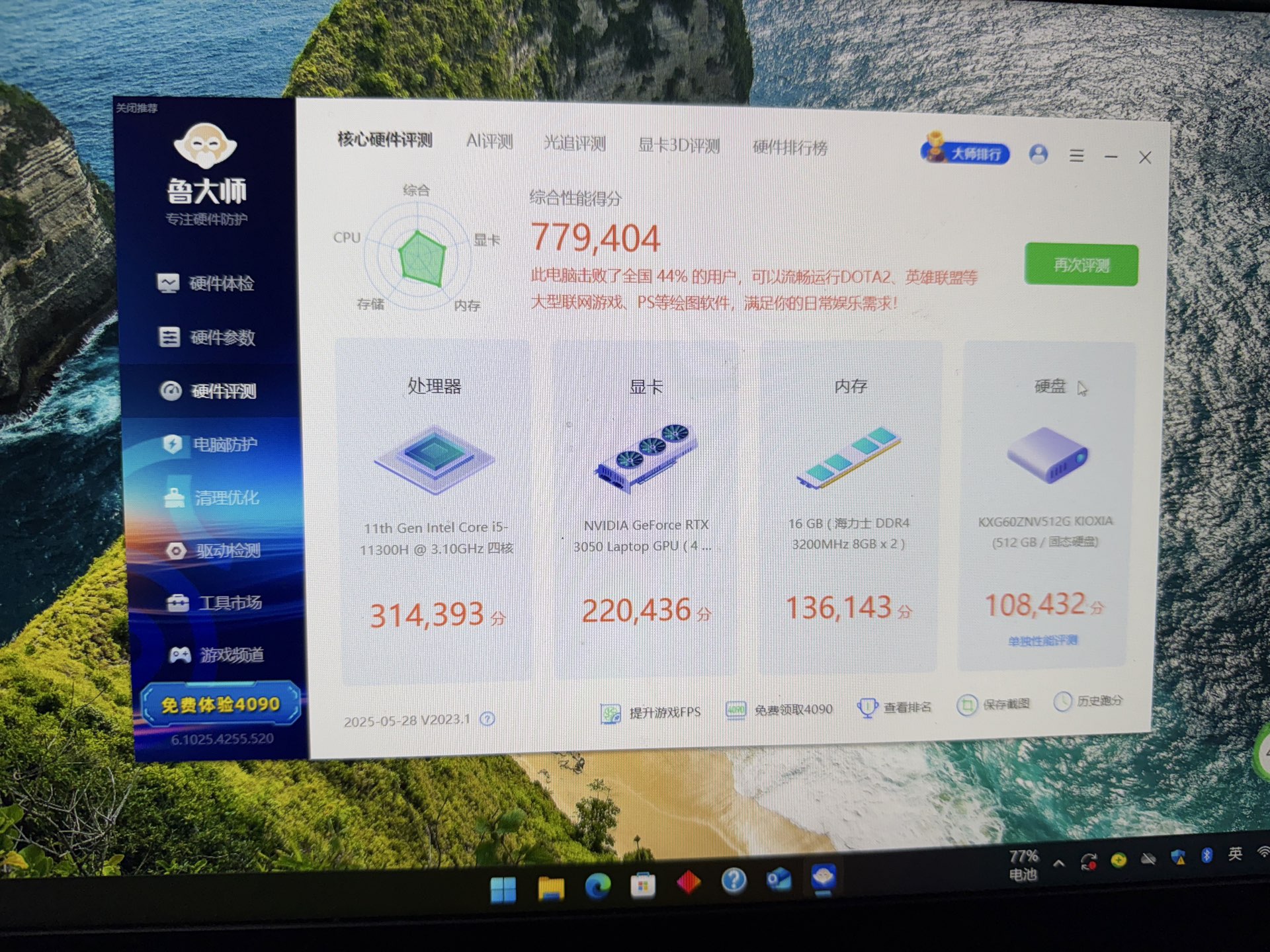The image size is (1270, 952).
Task: Open Microsoft Edge from the taskbar
Action: [598, 886]
